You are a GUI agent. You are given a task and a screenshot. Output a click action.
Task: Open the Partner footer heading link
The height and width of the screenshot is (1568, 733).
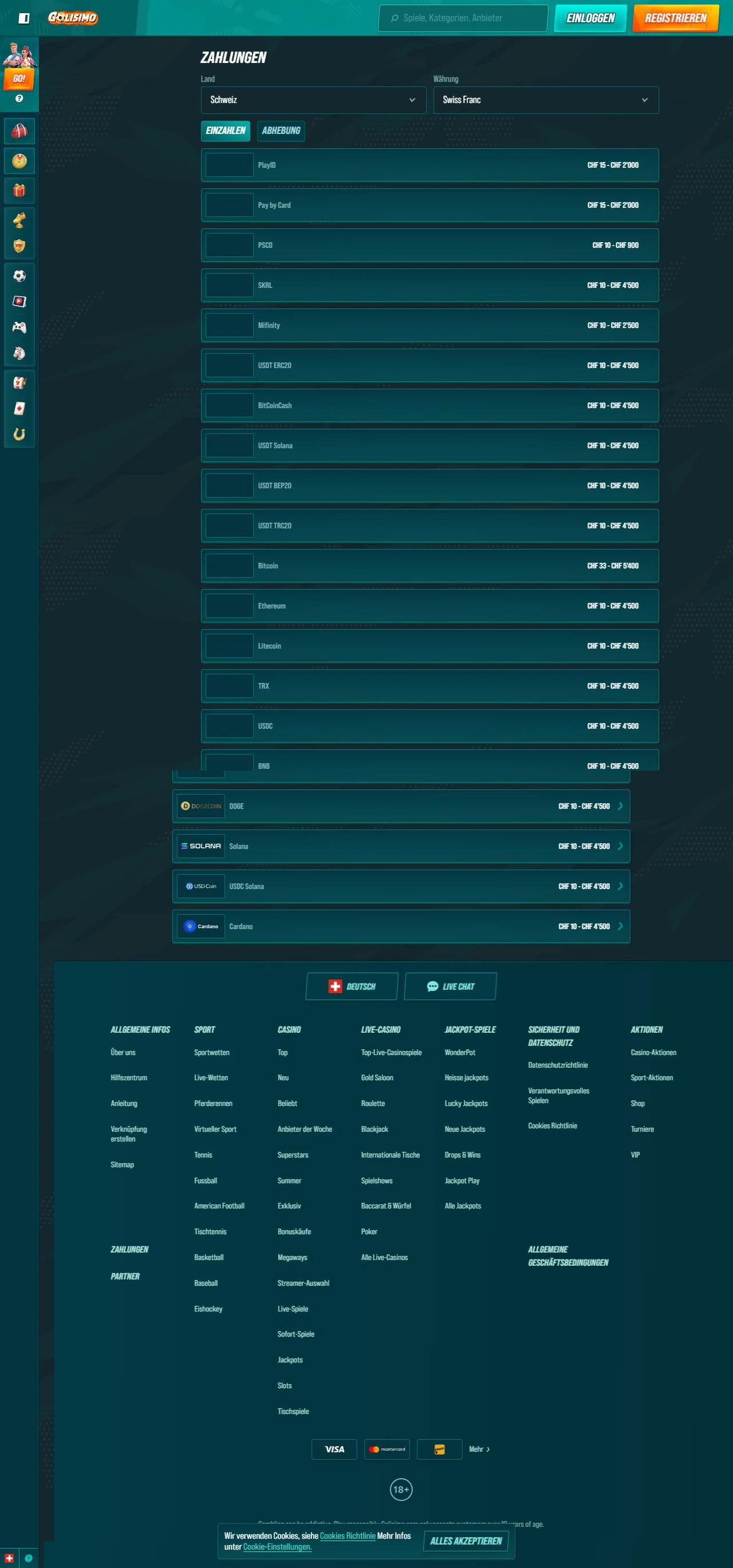[x=125, y=1276]
